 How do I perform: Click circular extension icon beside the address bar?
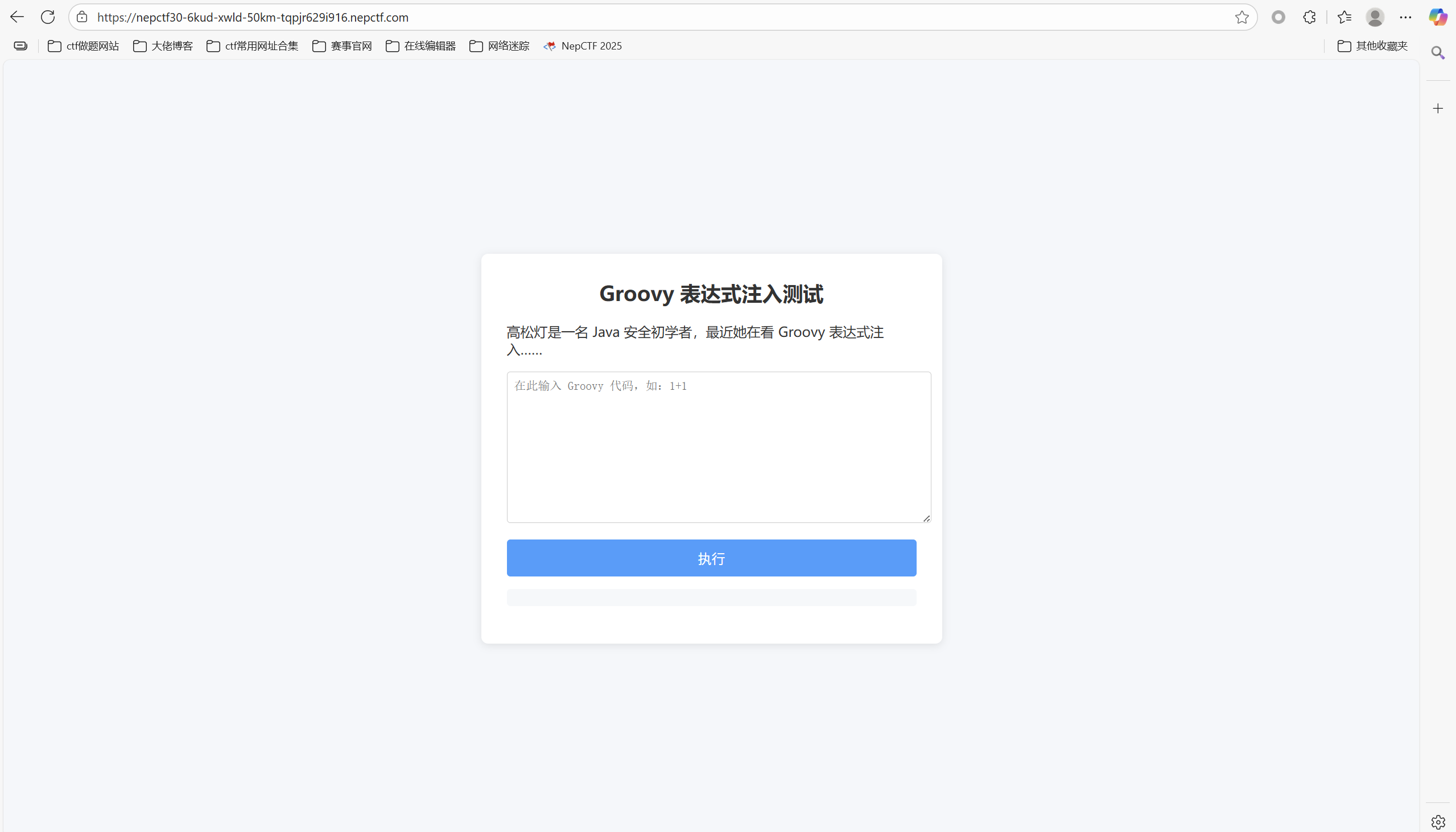tap(1278, 17)
